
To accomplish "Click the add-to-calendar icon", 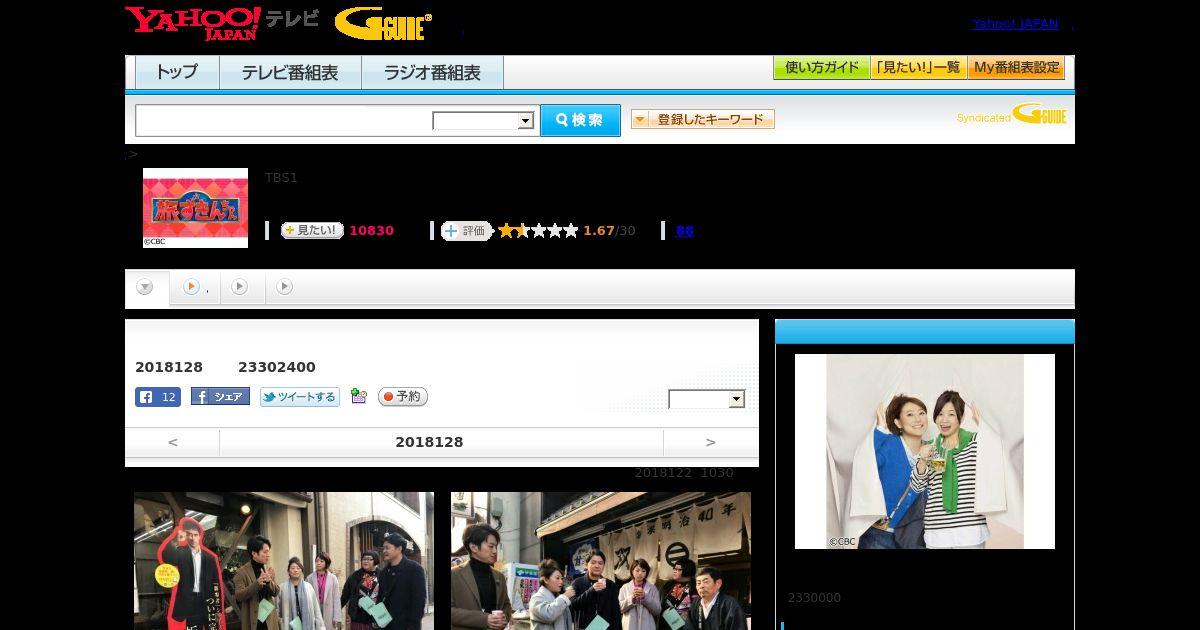I will (359, 397).
